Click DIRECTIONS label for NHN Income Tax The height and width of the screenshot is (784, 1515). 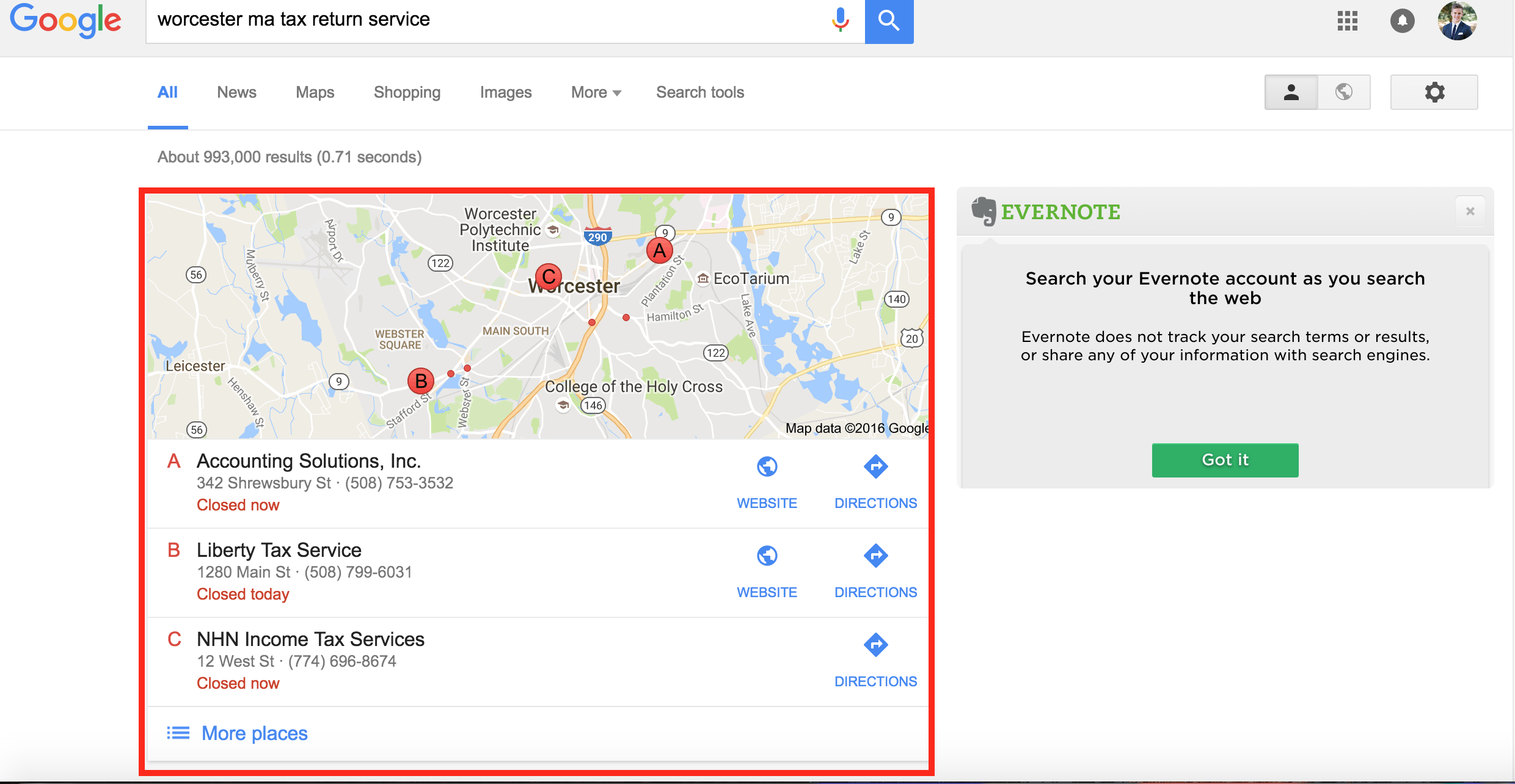click(876, 681)
